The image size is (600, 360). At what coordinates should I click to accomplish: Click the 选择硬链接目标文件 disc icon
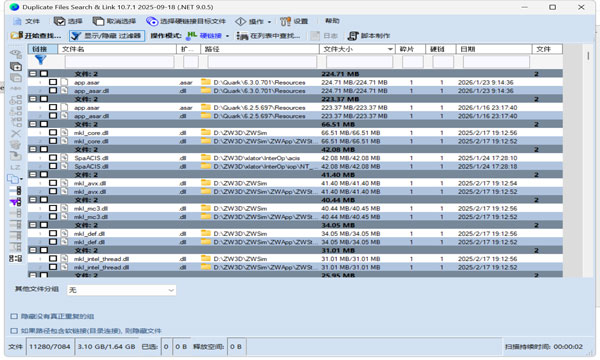point(152,21)
